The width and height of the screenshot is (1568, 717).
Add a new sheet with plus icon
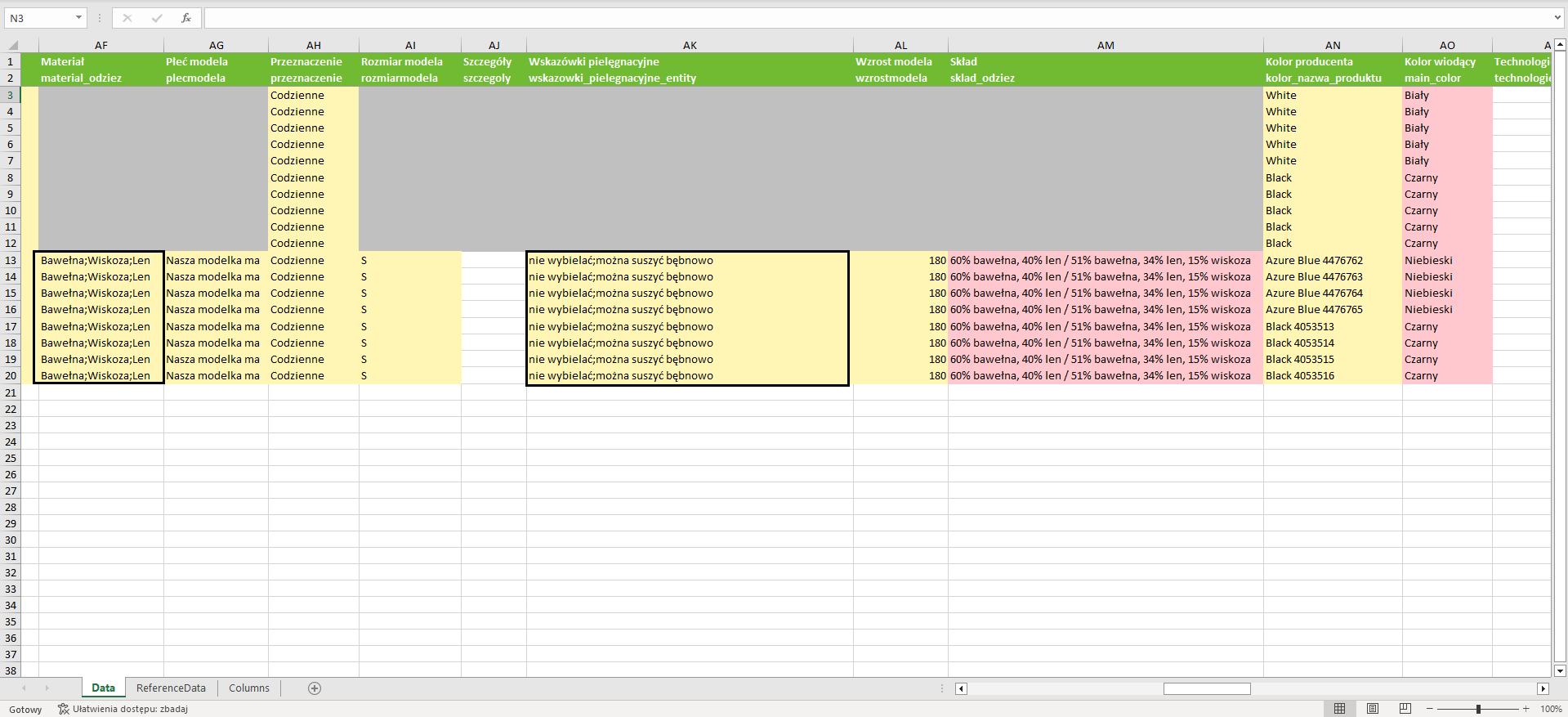pos(315,688)
